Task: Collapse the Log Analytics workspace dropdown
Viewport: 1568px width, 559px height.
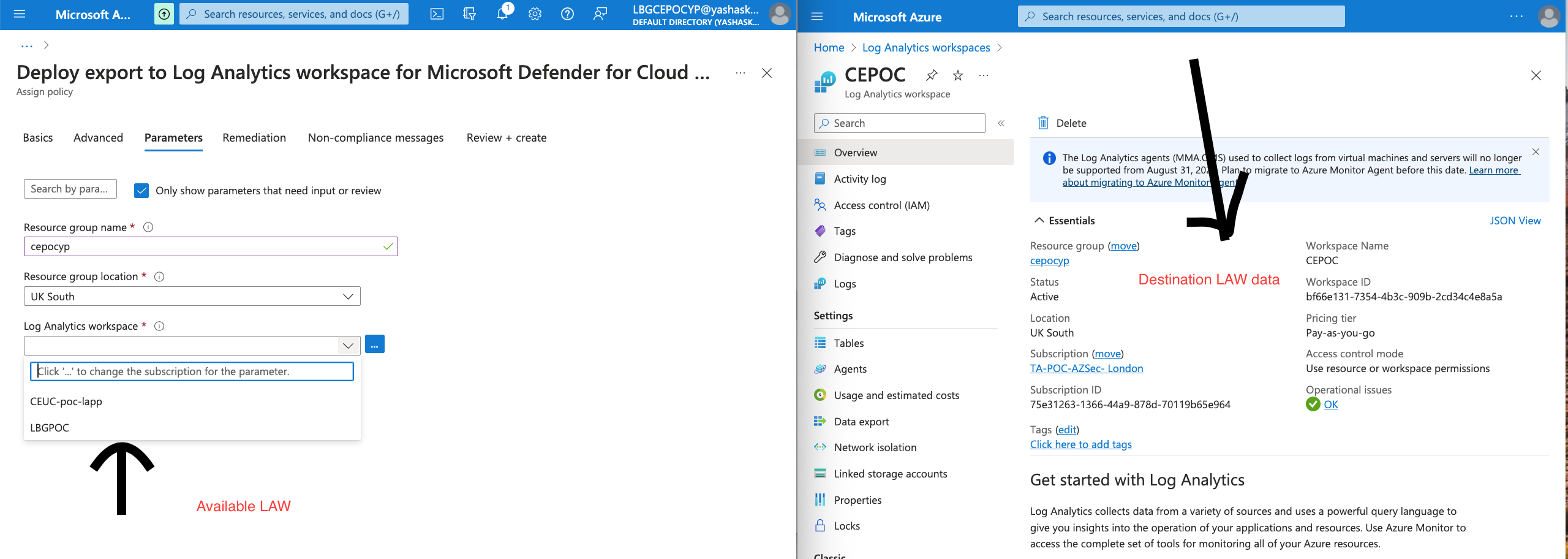Action: [348, 346]
